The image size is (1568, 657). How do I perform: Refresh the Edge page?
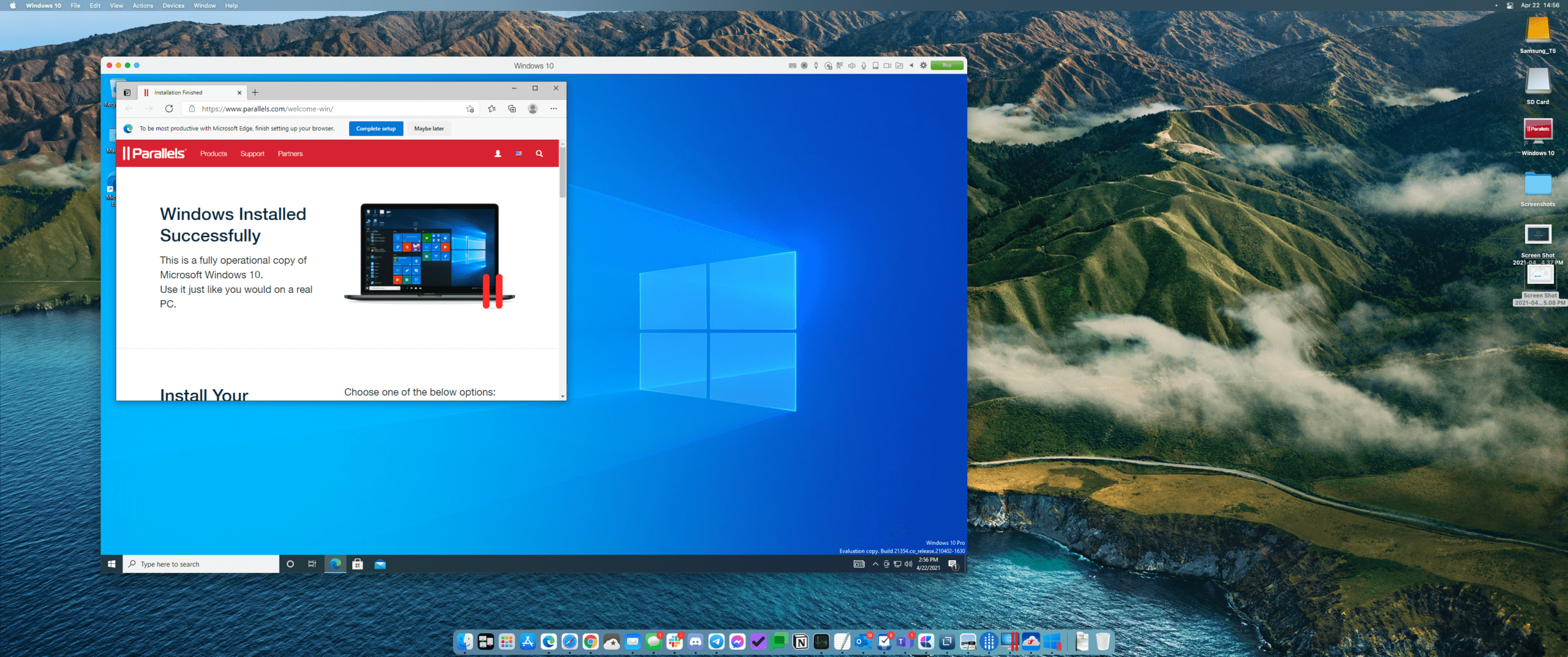[x=169, y=108]
